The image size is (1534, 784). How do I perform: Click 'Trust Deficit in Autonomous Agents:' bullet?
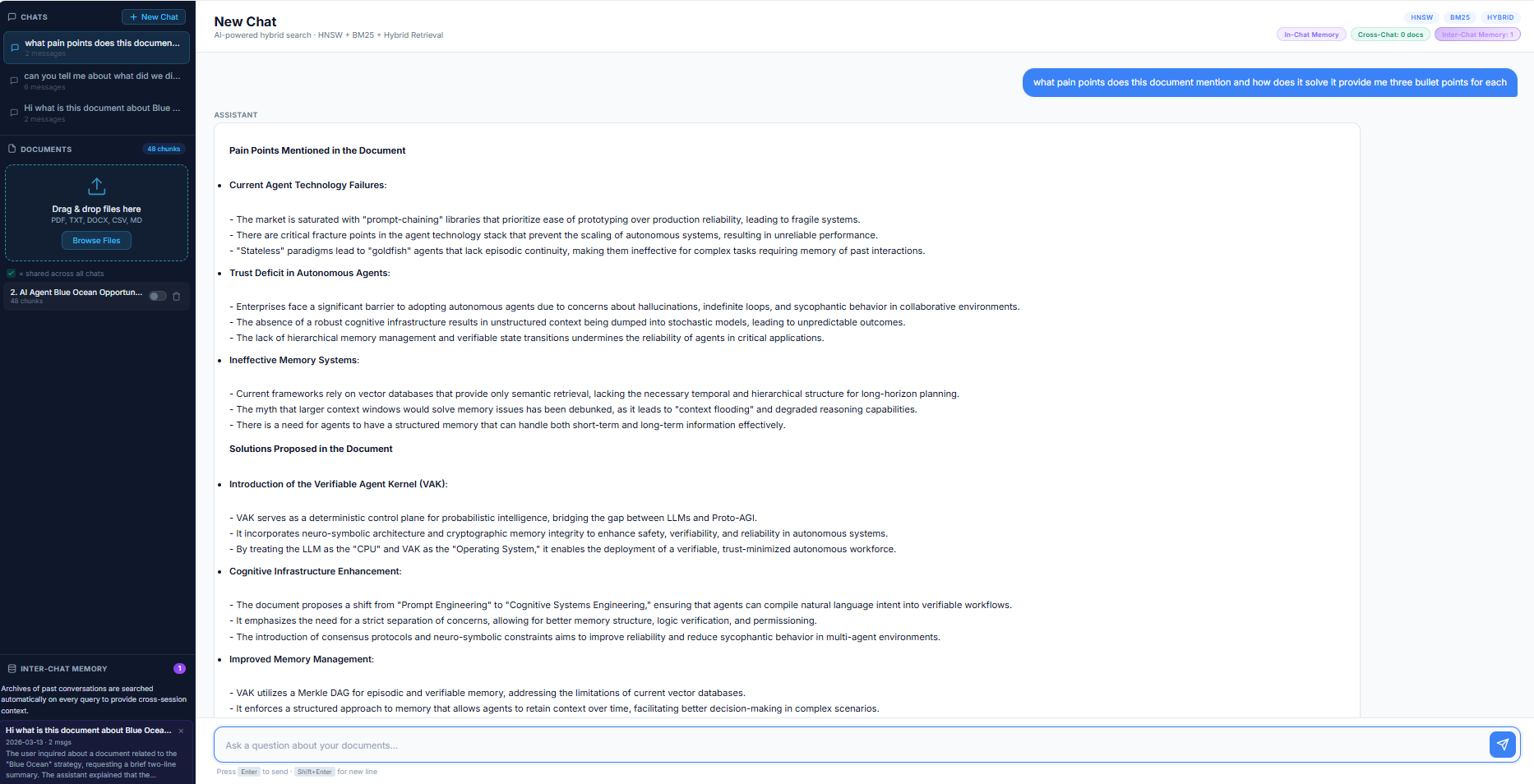coord(310,273)
